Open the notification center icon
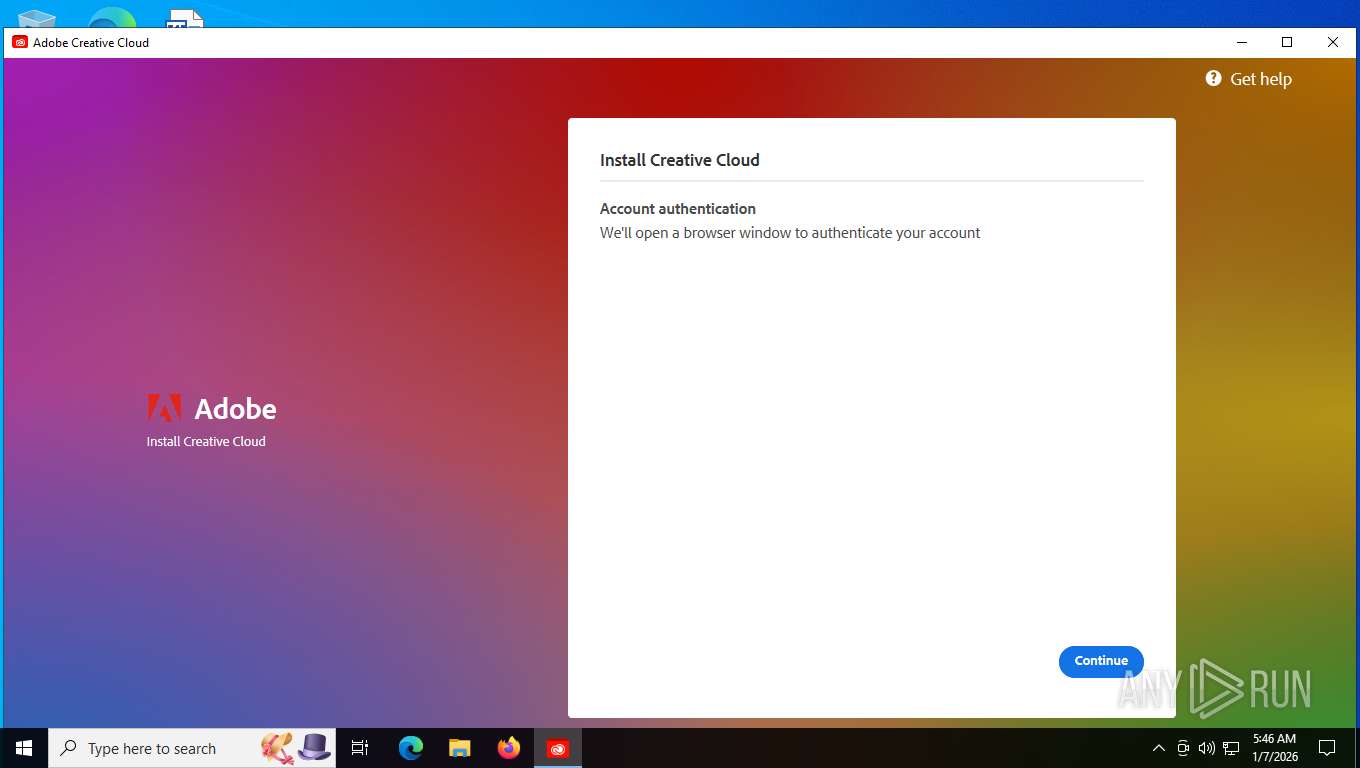Image resolution: width=1360 pixels, height=768 pixels. coord(1327,748)
